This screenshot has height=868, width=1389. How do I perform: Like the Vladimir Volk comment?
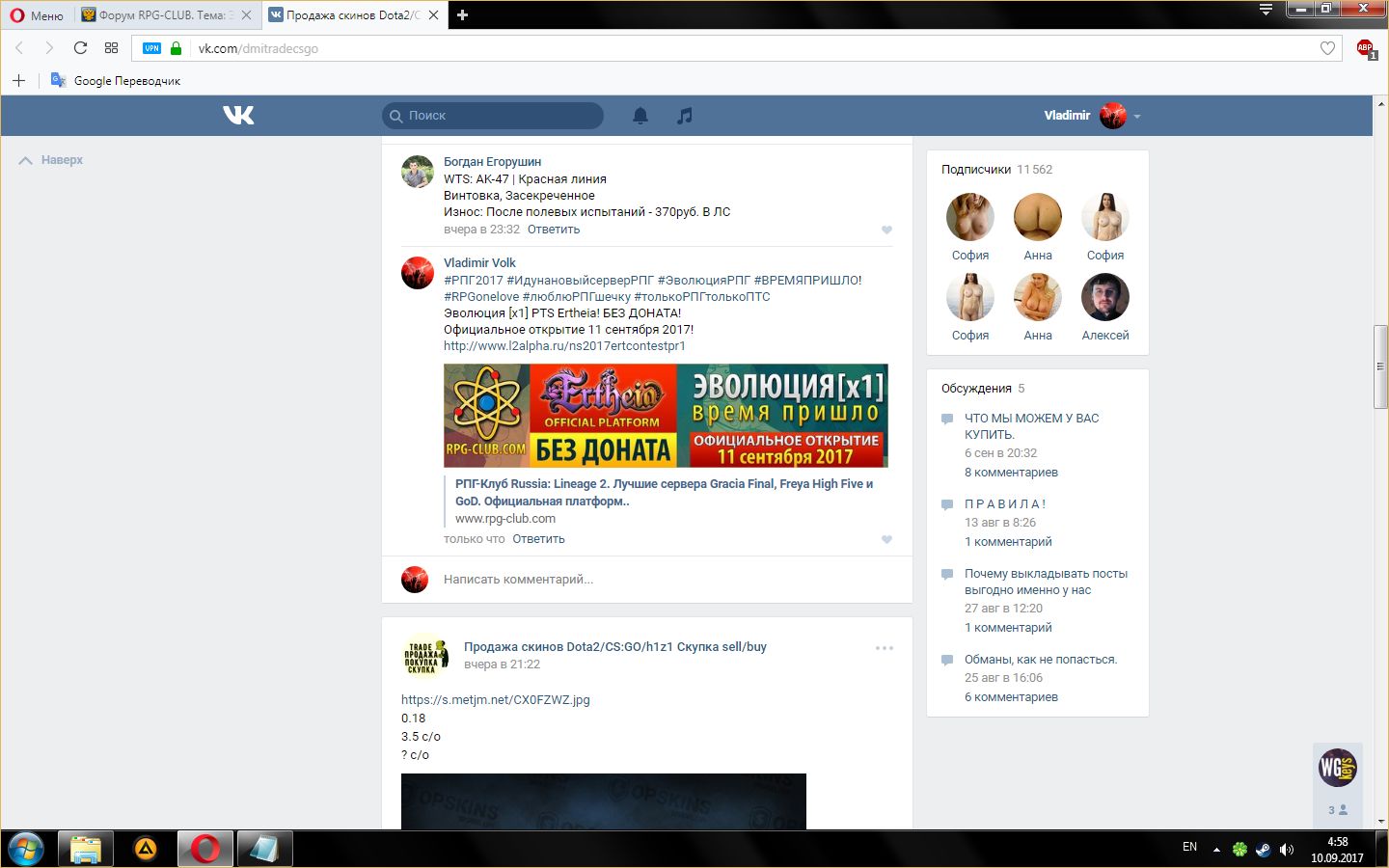(886, 539)
